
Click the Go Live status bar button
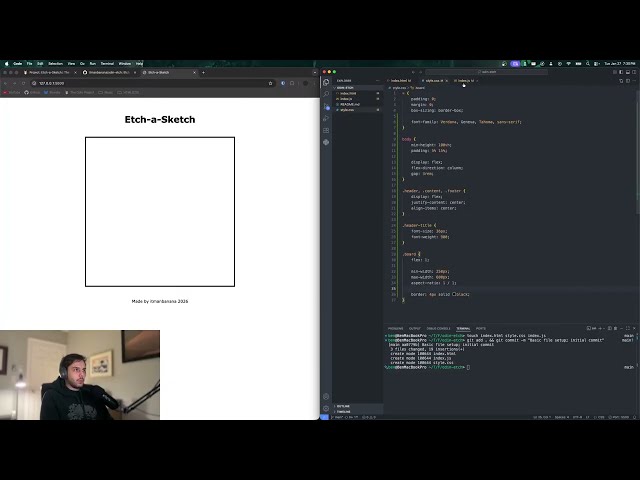coord(619,417)
